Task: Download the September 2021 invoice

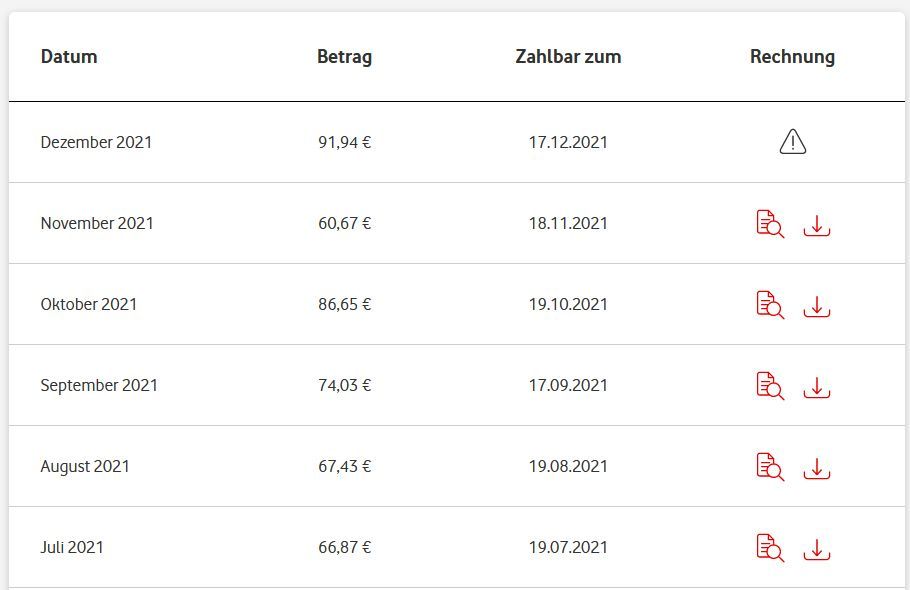Action: coord(817,387)
